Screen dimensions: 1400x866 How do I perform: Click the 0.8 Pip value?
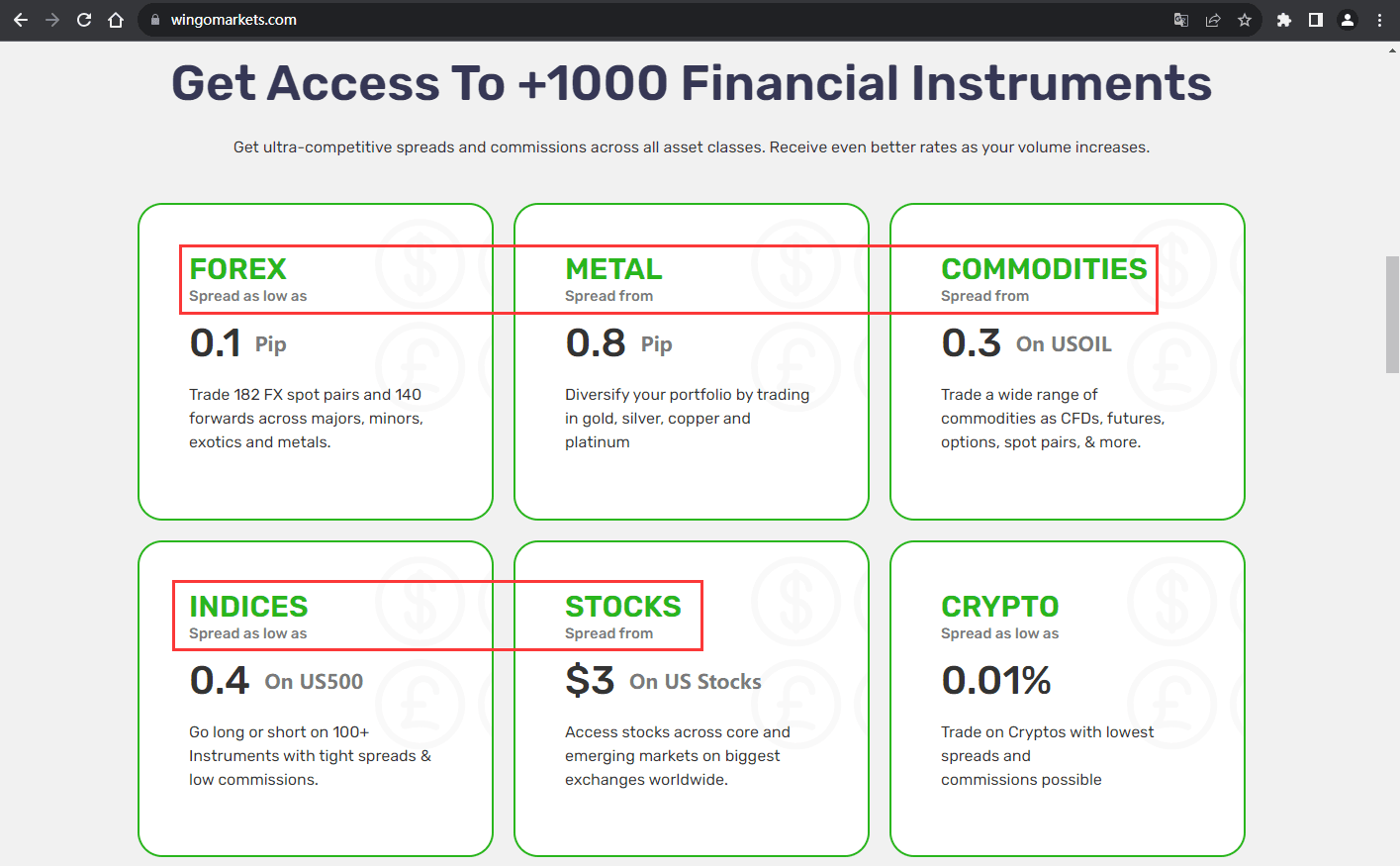coord(618,343)
